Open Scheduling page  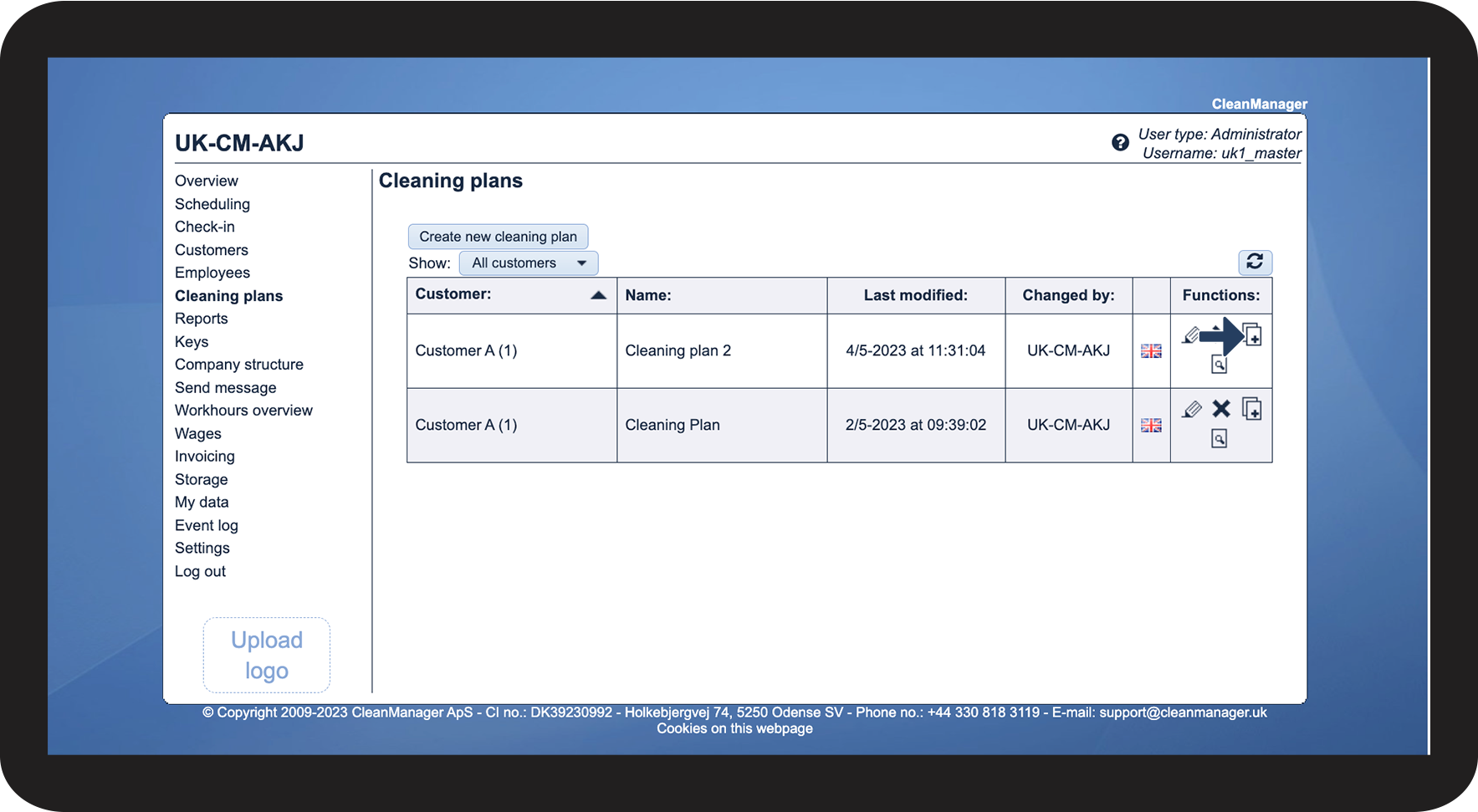pyautogui.click(x=212, y=204)
